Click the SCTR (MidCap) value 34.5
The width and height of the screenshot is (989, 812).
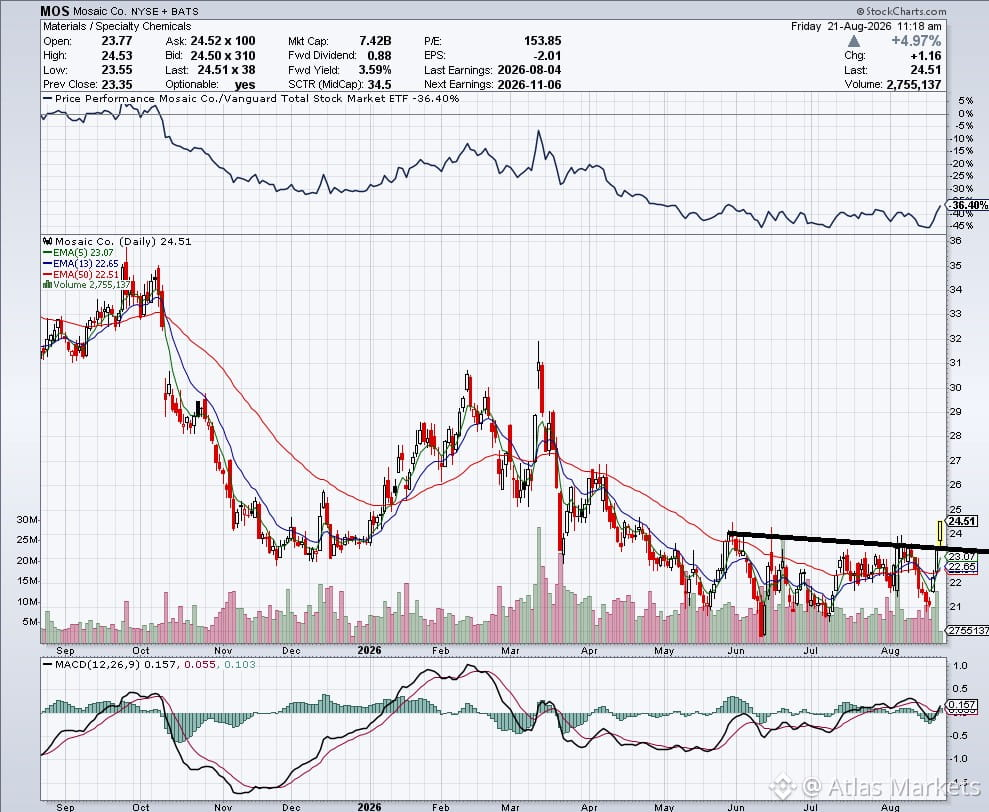click(x=379, y=84)
